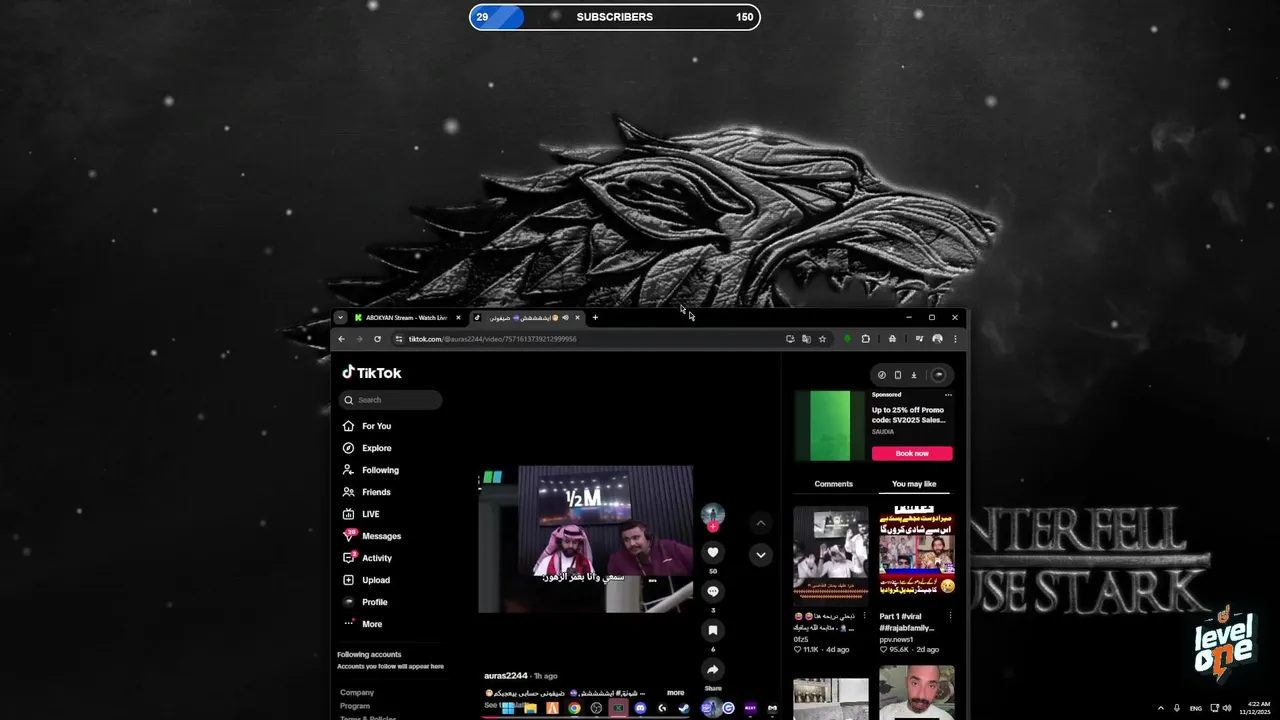
Task: Open the tab search dropdown arrow
Action: (340, 318)
